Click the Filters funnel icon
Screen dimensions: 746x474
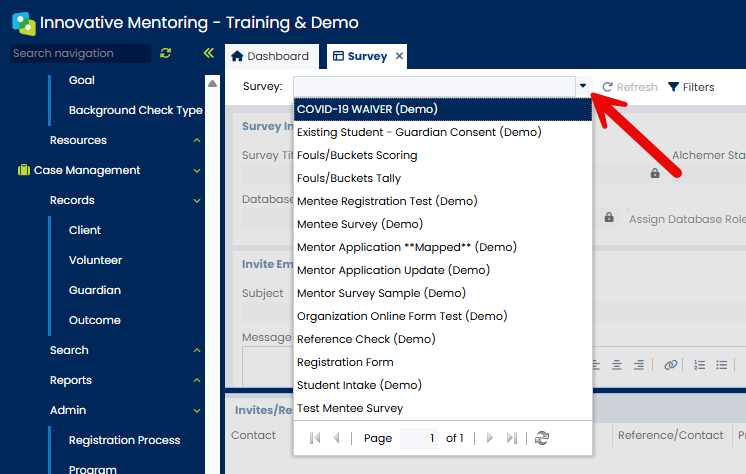pyautogui.click(x=674, y=87)
